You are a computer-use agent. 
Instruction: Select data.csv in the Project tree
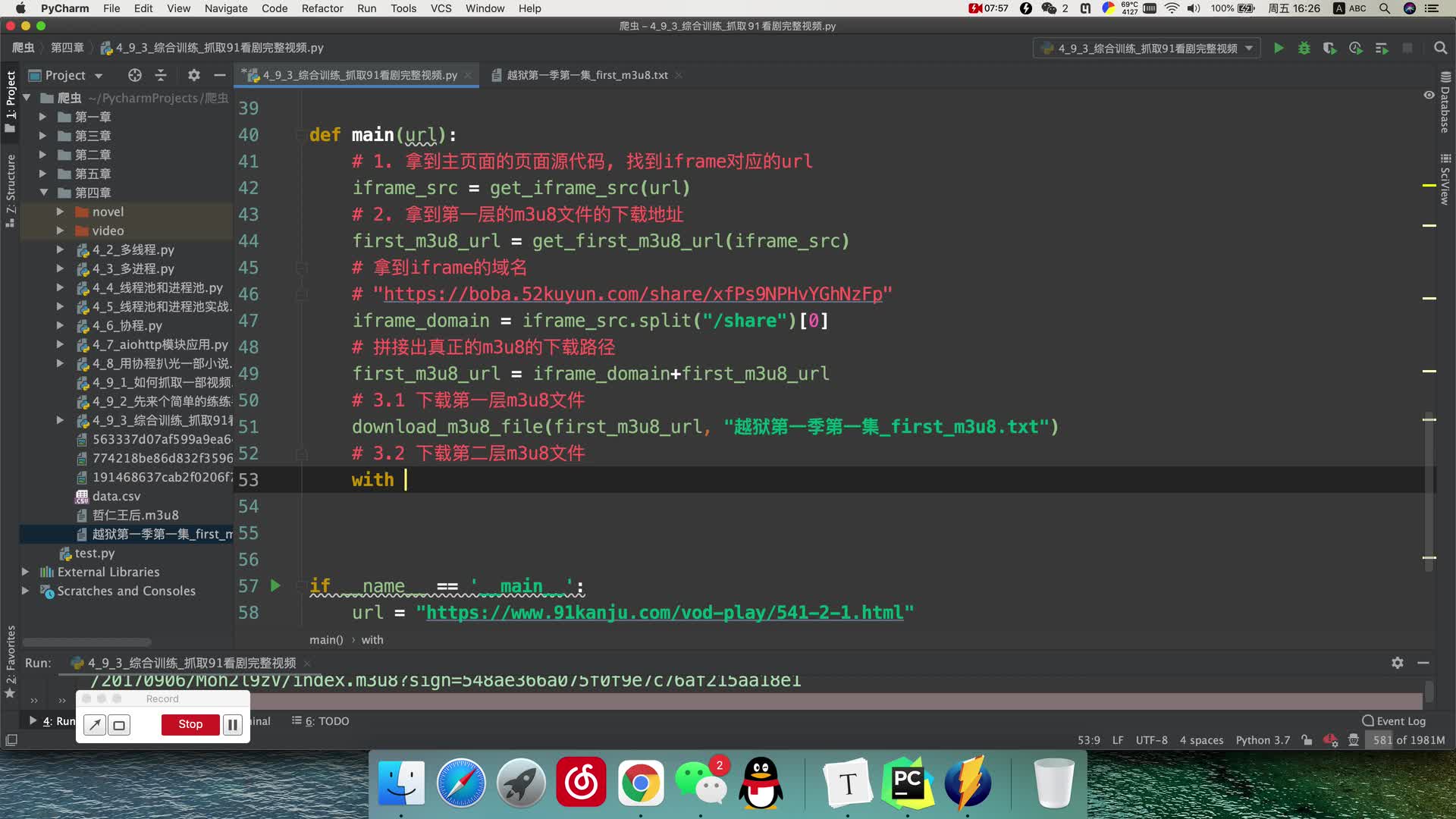pyautogui.click(x=116, y=496)
